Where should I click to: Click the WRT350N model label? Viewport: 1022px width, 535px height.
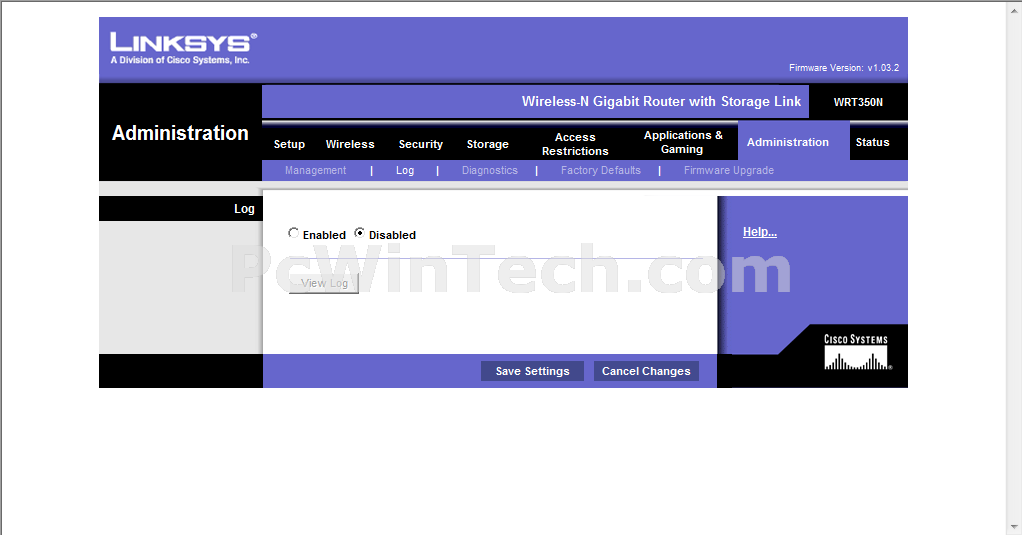click(x=858, y=102)
